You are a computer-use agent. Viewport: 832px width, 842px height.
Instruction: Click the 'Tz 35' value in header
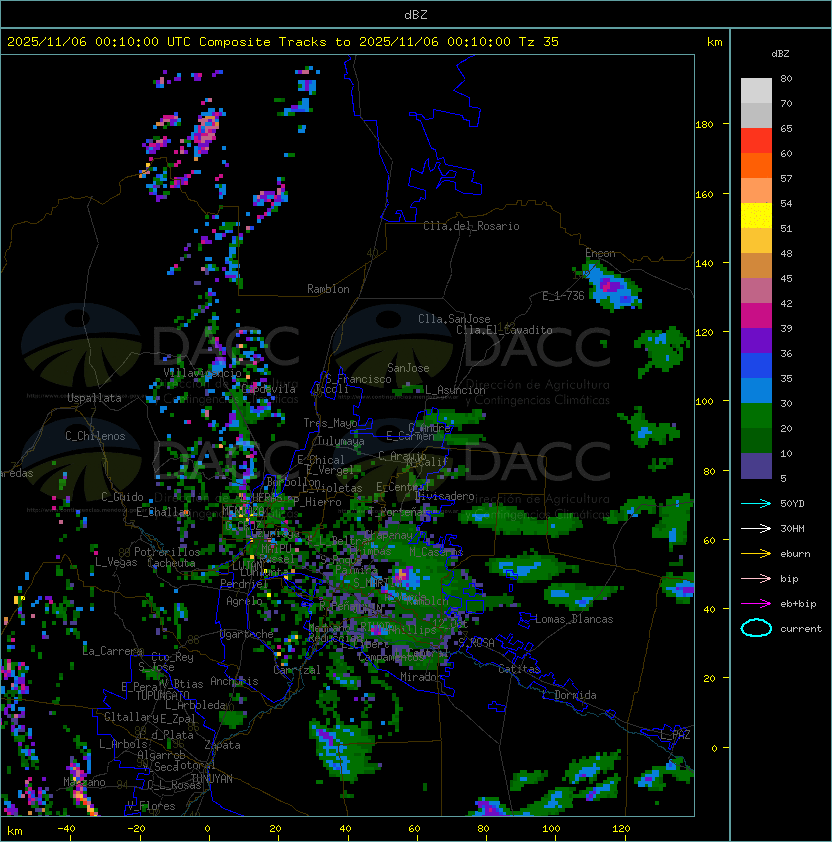539,42
